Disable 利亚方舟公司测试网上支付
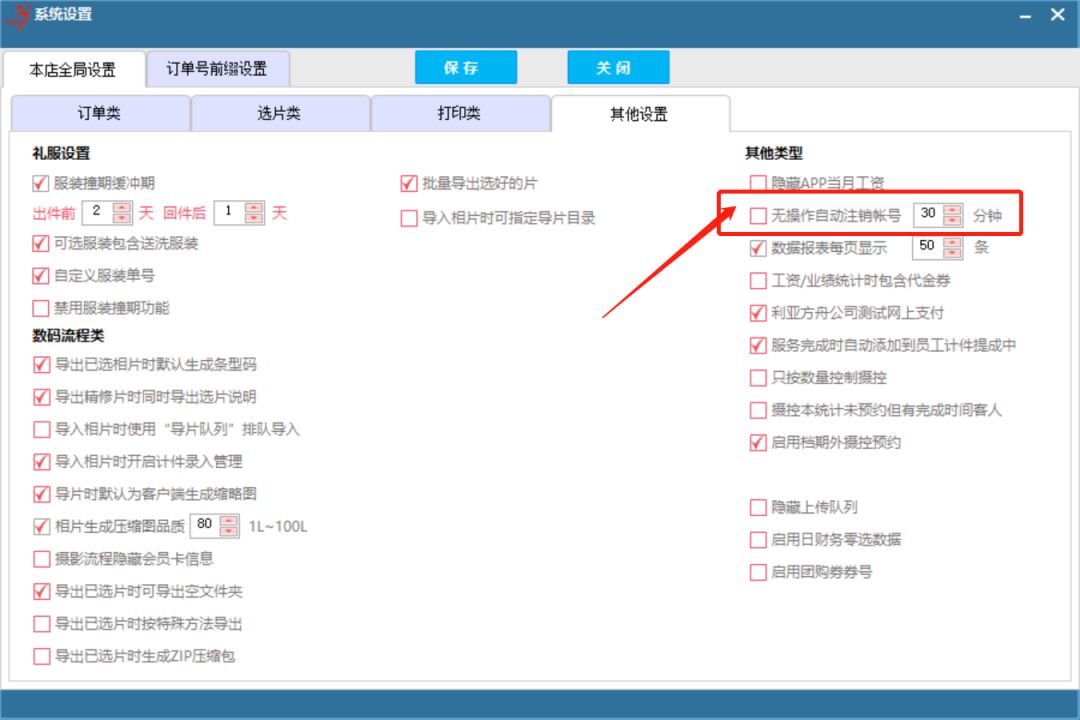 758,312
